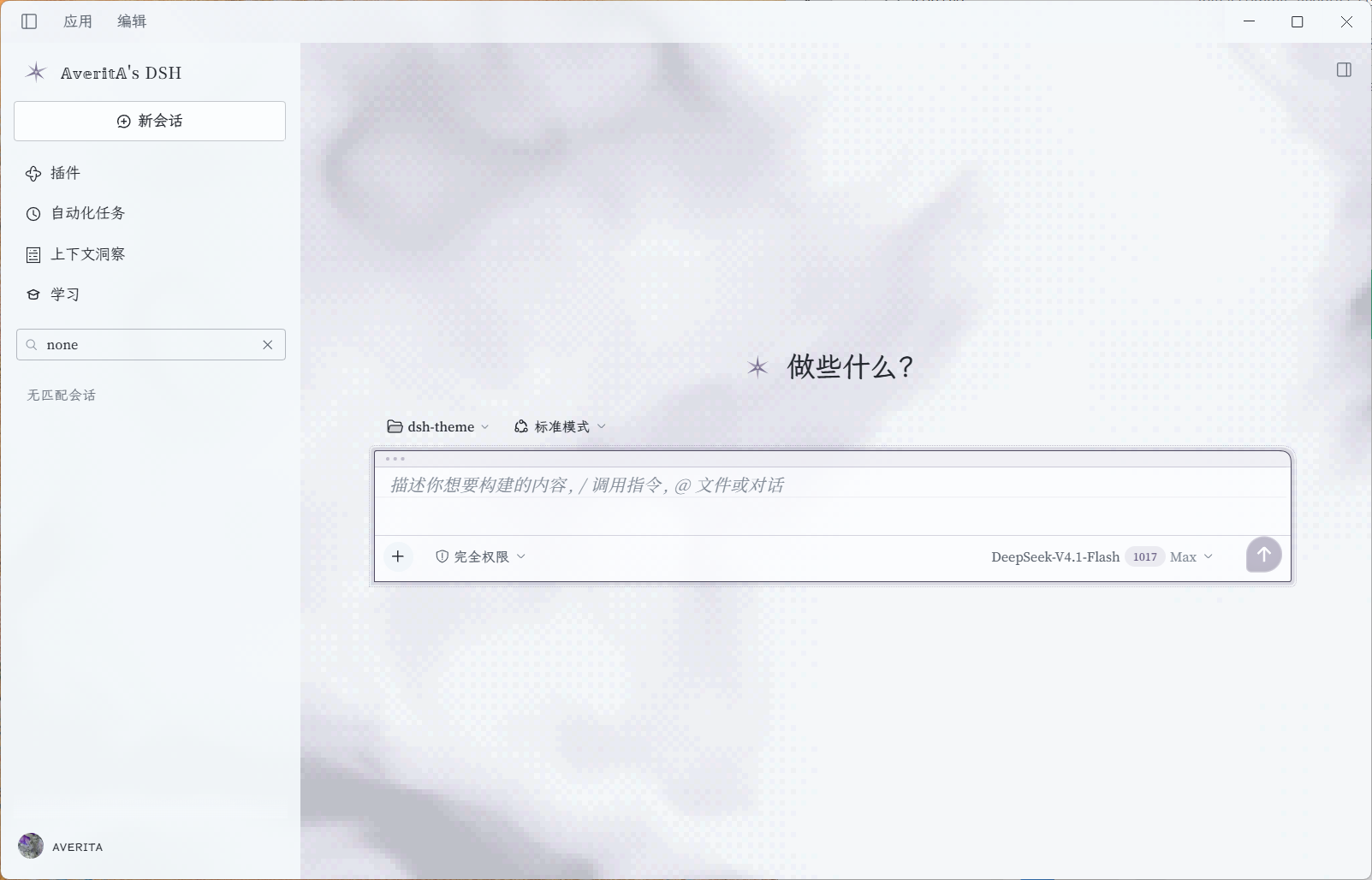Clear the search text with X
This screenshot has height=880, width=1372.
coord(268,345)
